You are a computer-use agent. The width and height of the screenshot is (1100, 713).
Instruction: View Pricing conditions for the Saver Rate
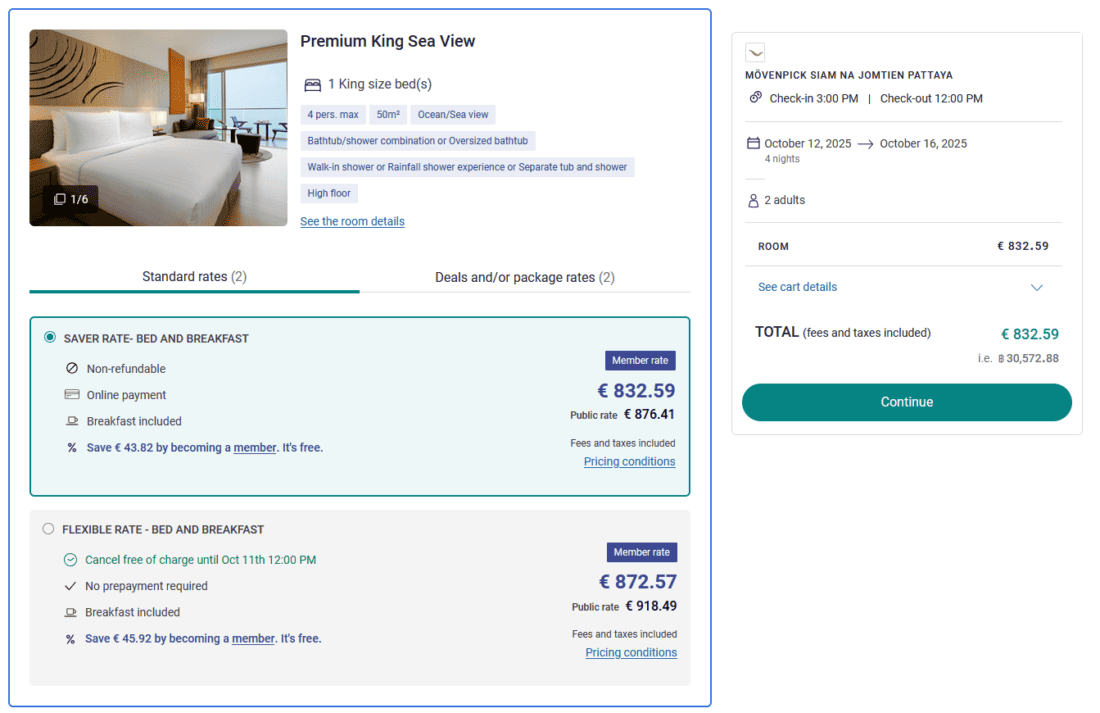click(629, 461)
